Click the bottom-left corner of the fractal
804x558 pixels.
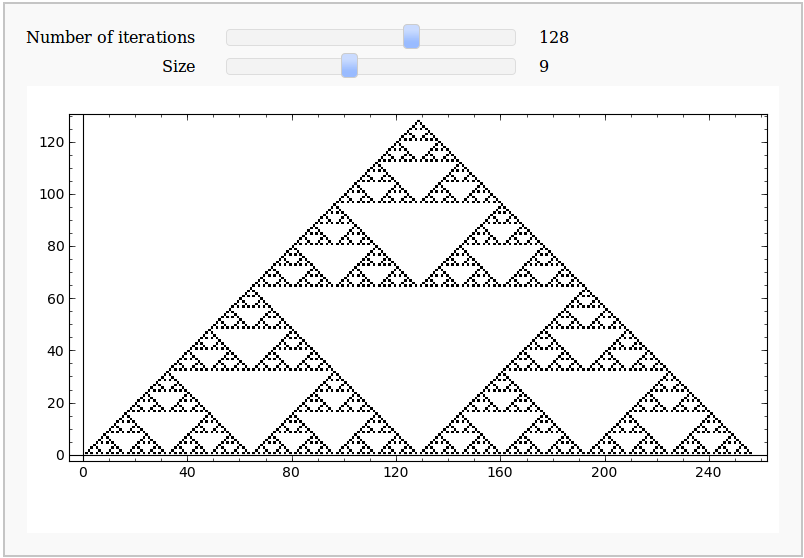[x=87, y=452]
